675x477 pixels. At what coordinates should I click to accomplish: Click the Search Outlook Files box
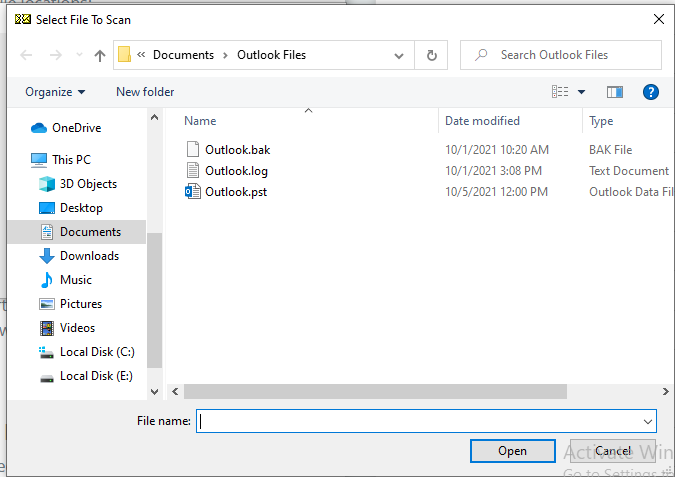(x=560, y=55)
